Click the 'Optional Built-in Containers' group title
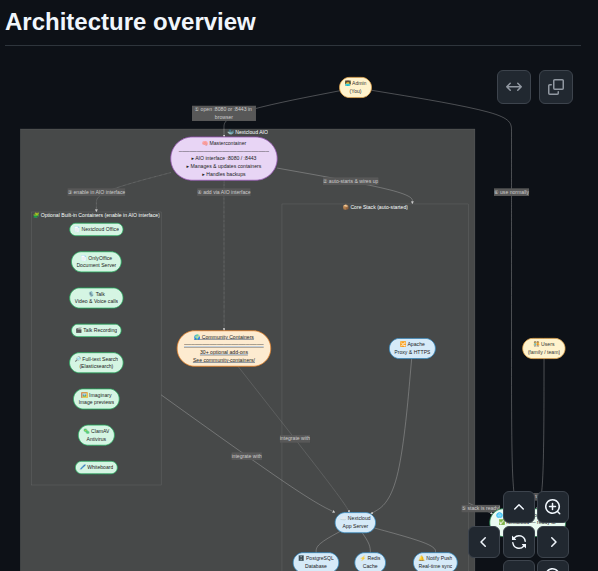This screenshot has width=598, height=571. click(x=96, y=215)
